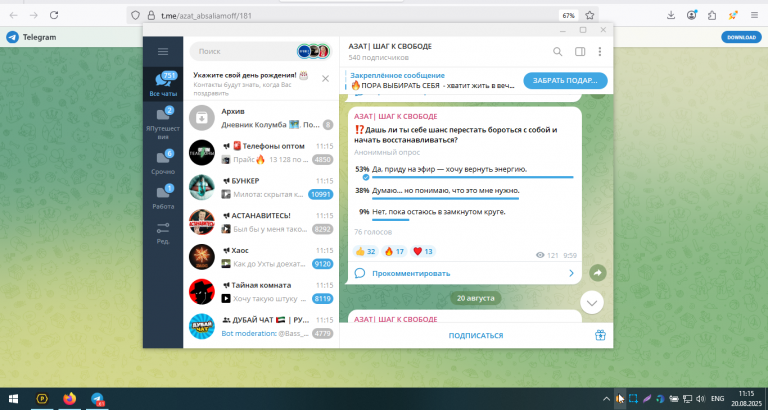Open the Windows Start menu
The height and width of the screenshot is (410, 768).
click(x=13, y=399)
